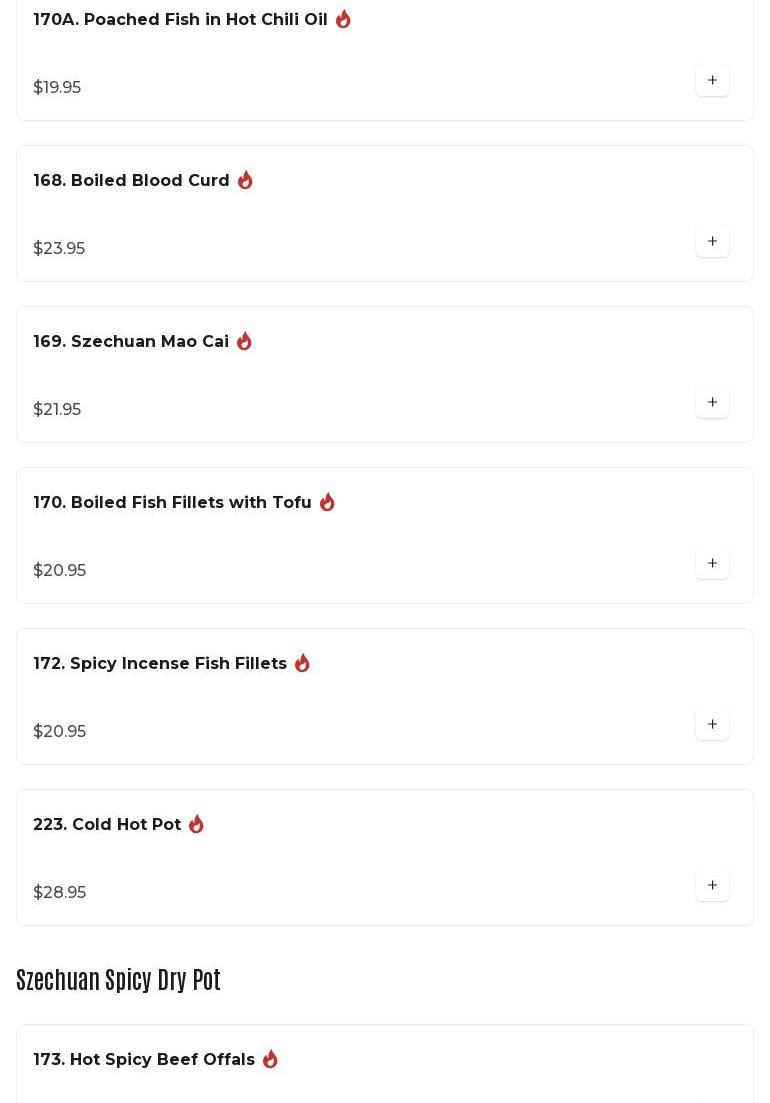
Task: Click spicy flame icon beside Cold Hot Pot
Action: 196,824
